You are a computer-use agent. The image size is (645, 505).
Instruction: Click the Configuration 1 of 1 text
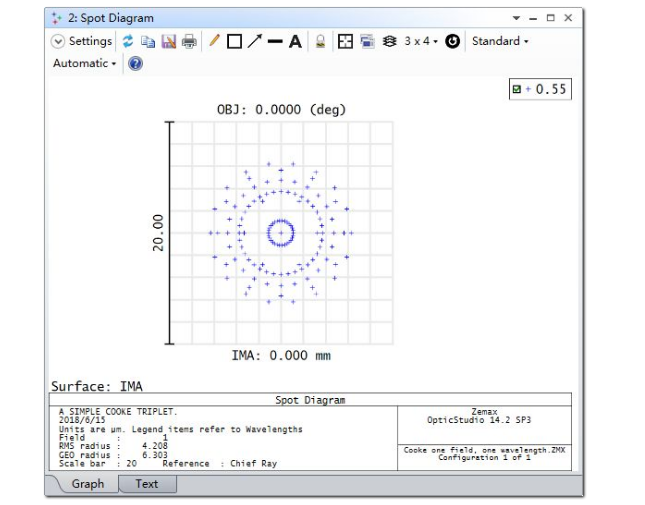[484, 458]
